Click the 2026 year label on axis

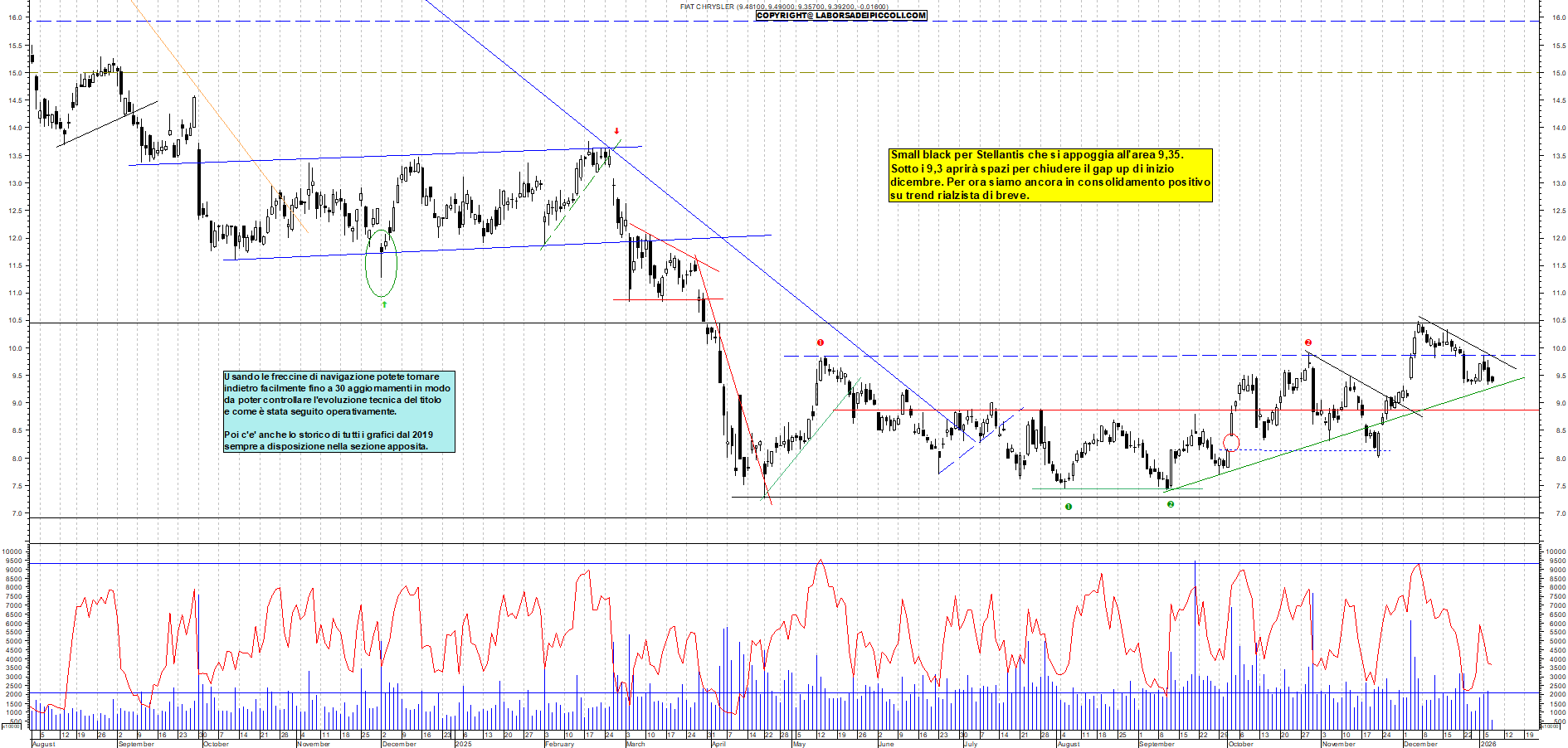pos(1489,744)
